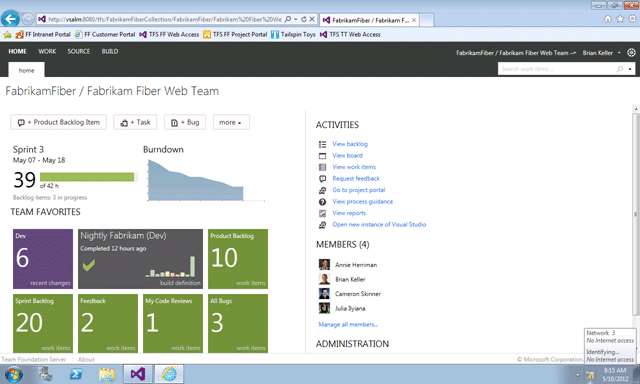
Task: Open the My Code Reviews tile
Action: [173, 323]
